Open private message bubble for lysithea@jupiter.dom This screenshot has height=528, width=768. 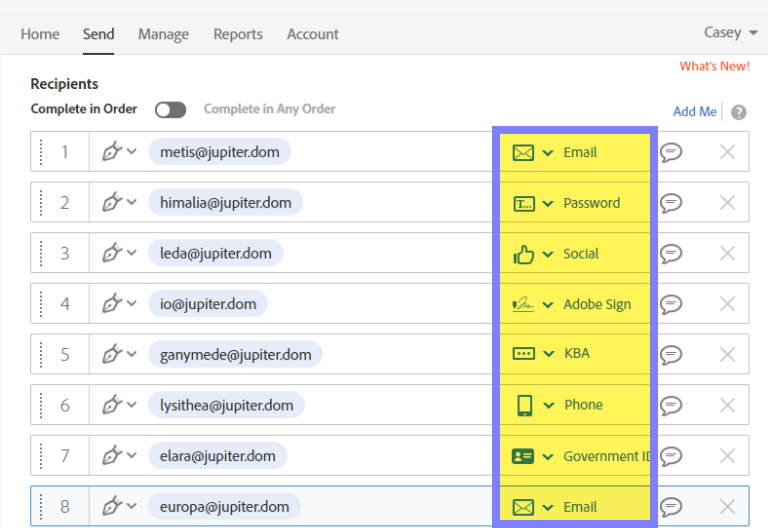[x=671, y=406]
